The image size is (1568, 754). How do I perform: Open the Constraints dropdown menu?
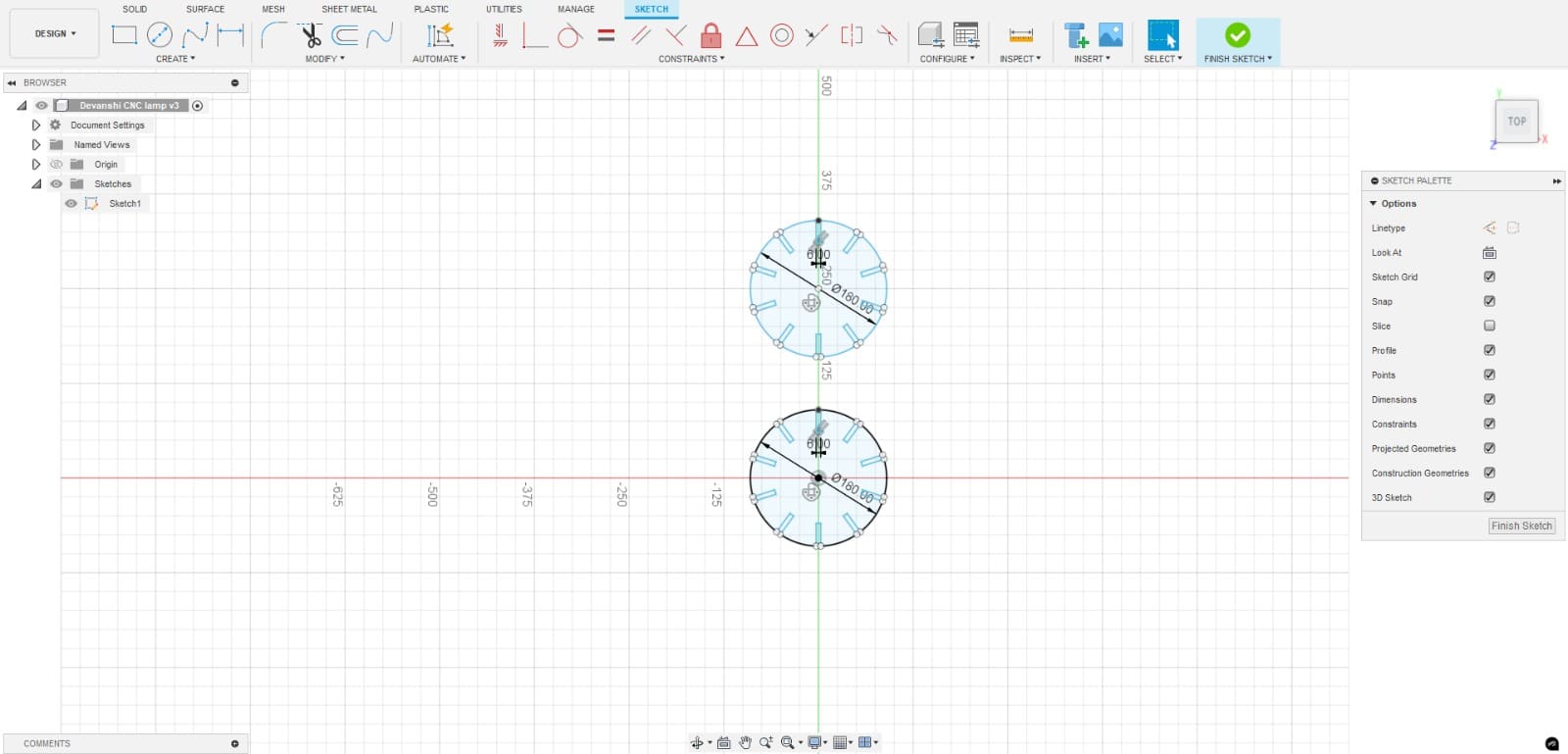(691, 59)
